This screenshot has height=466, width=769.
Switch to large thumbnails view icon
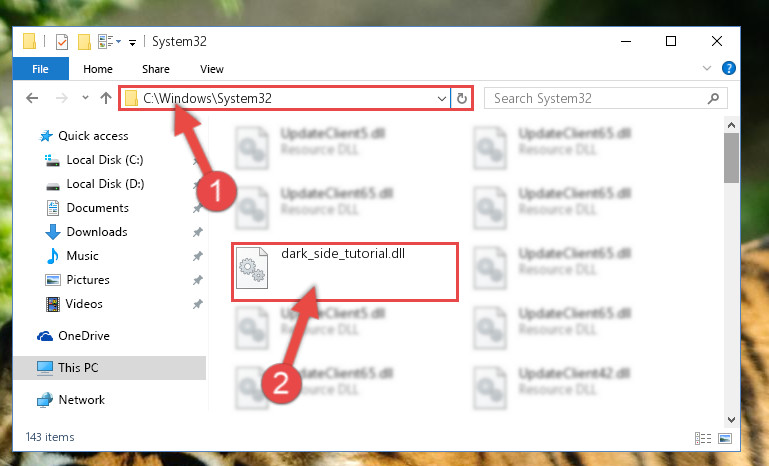pyautogui.click(x=725, y=438)
